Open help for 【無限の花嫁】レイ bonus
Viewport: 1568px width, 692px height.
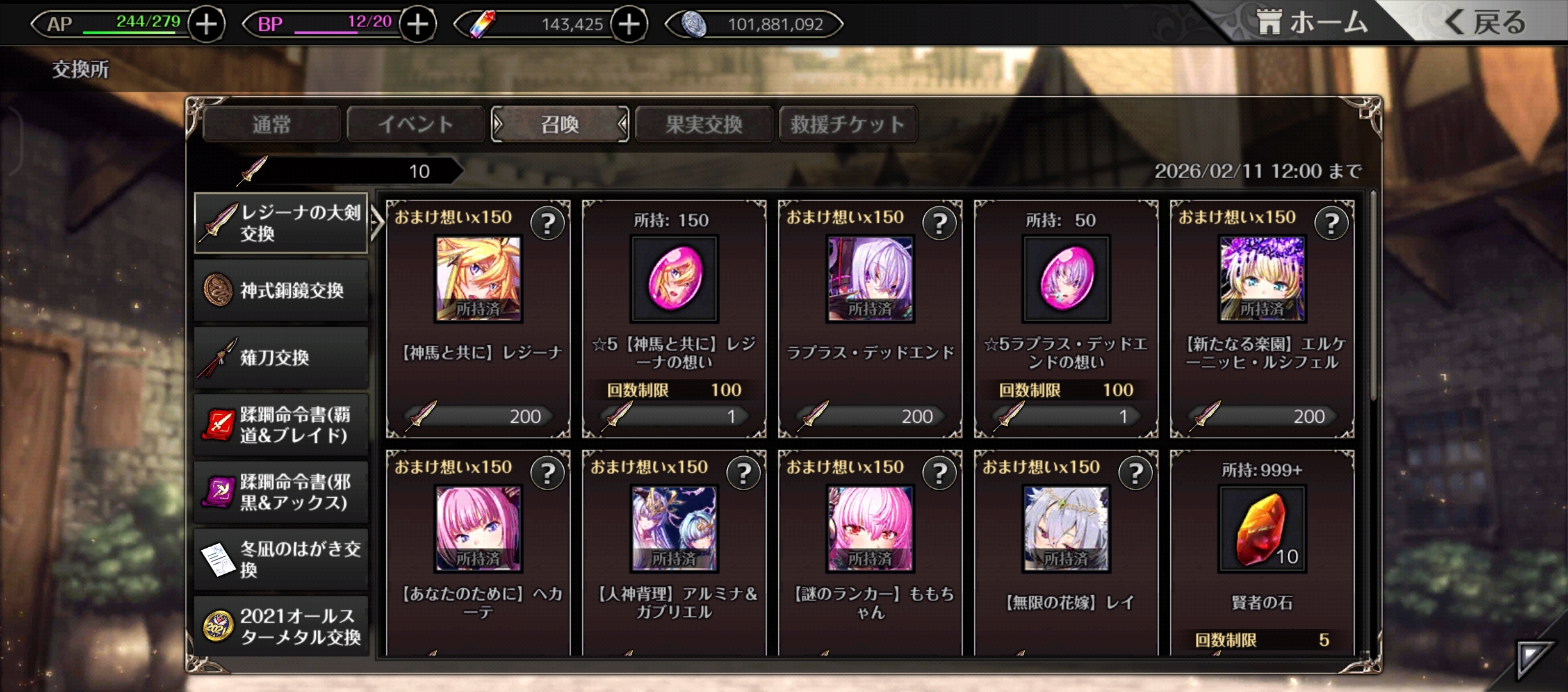click(x=1136, y=474)
